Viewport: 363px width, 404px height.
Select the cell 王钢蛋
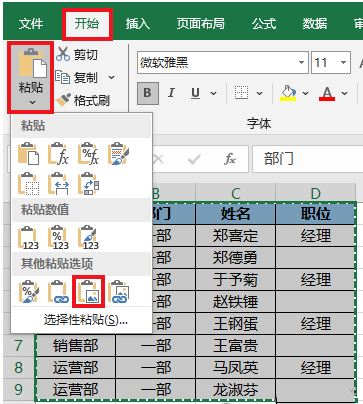pos(236,324)
